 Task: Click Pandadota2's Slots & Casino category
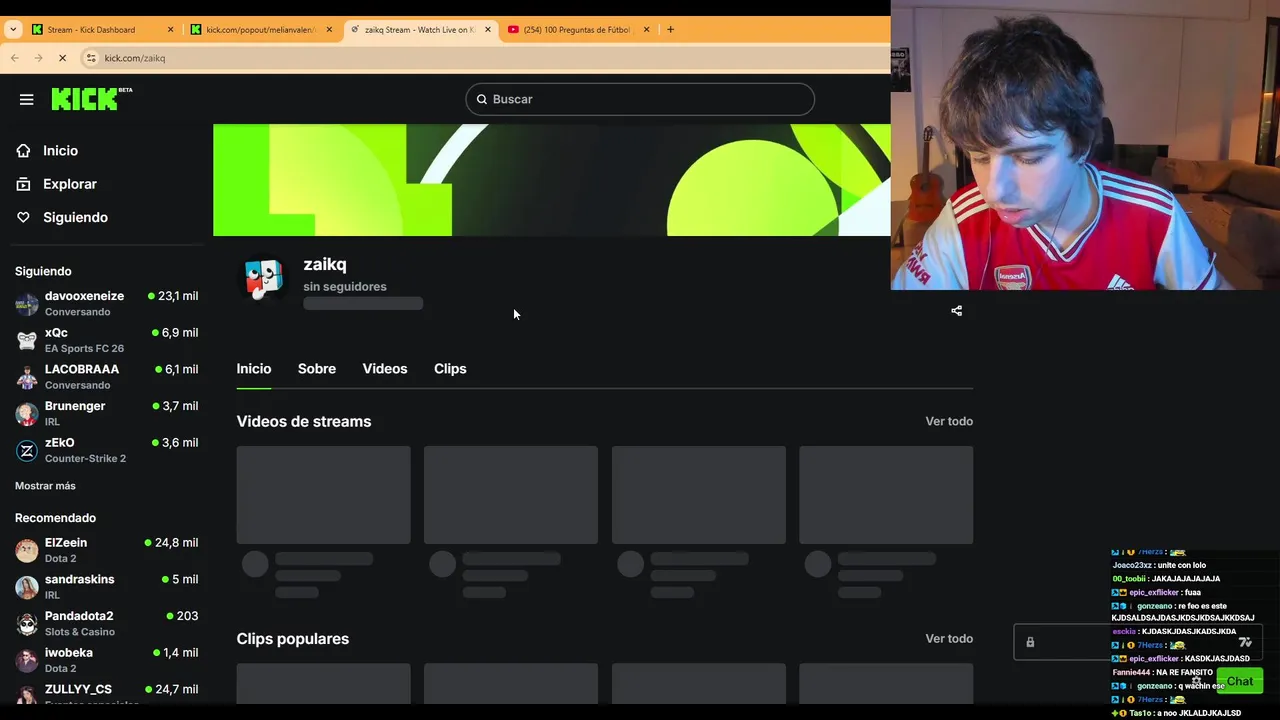click(x=80, y=632)
